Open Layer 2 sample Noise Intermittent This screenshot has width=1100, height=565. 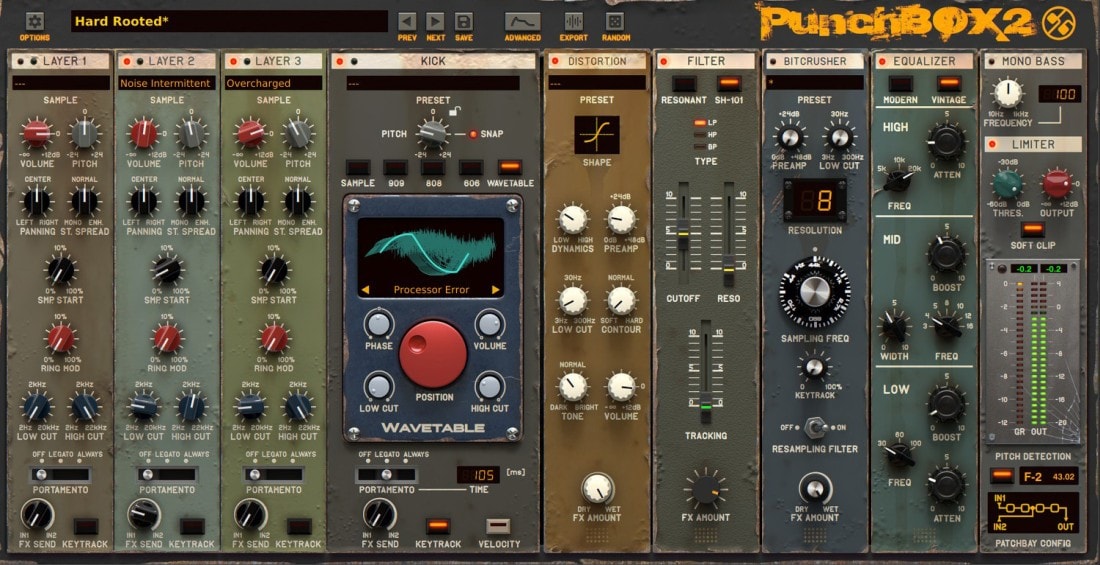click(x=167, y=83)
